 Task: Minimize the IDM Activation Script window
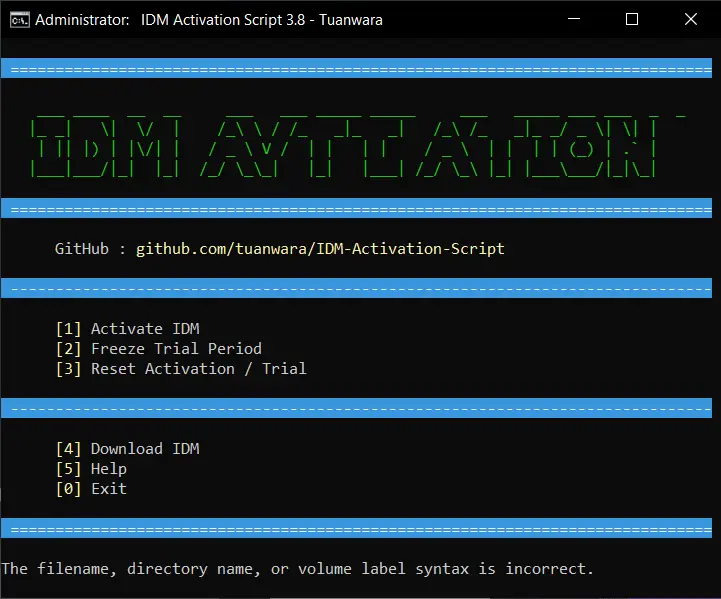[574, 19]
